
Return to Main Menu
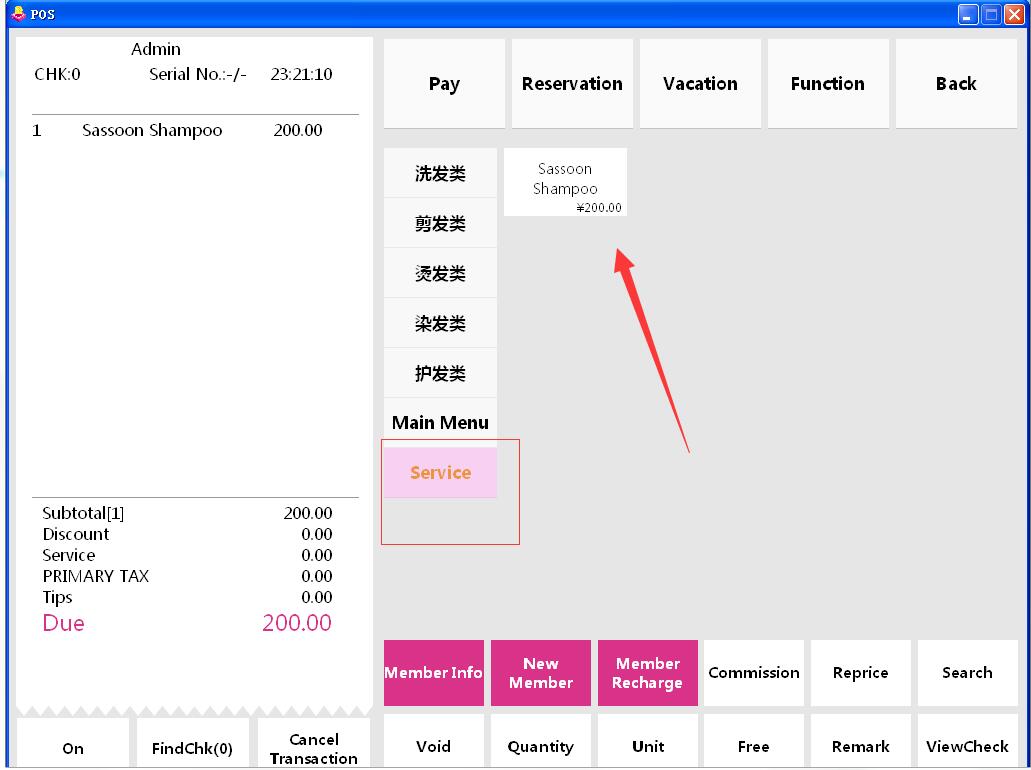point(440,422)
